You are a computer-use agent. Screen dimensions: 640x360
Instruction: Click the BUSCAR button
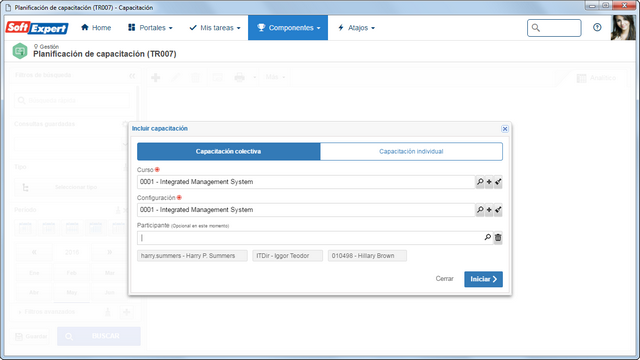(x=99, y=336)
